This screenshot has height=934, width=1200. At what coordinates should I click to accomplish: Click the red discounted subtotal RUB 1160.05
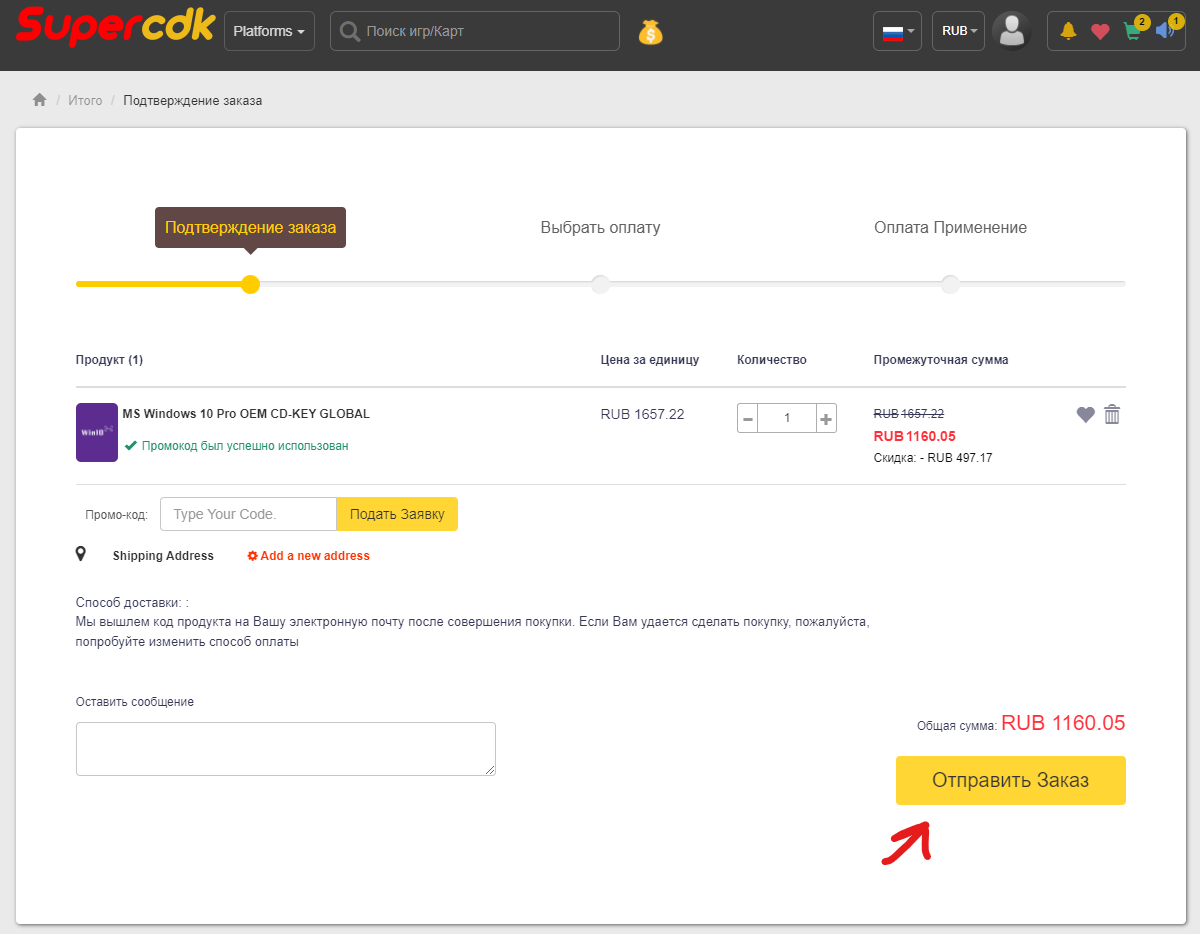click(915, 436)
